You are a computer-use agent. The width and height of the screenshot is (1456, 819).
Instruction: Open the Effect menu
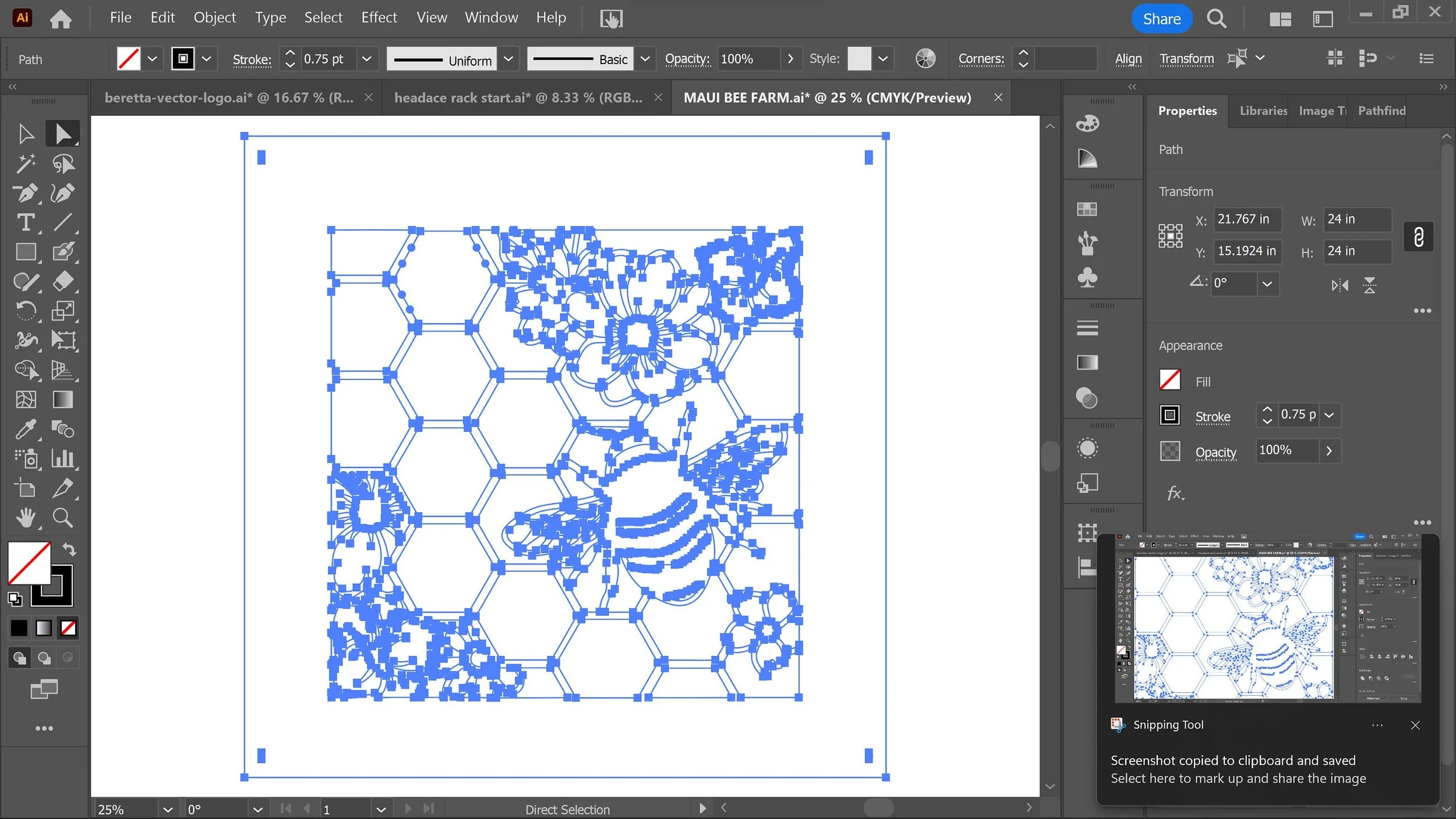click(379, 17)
